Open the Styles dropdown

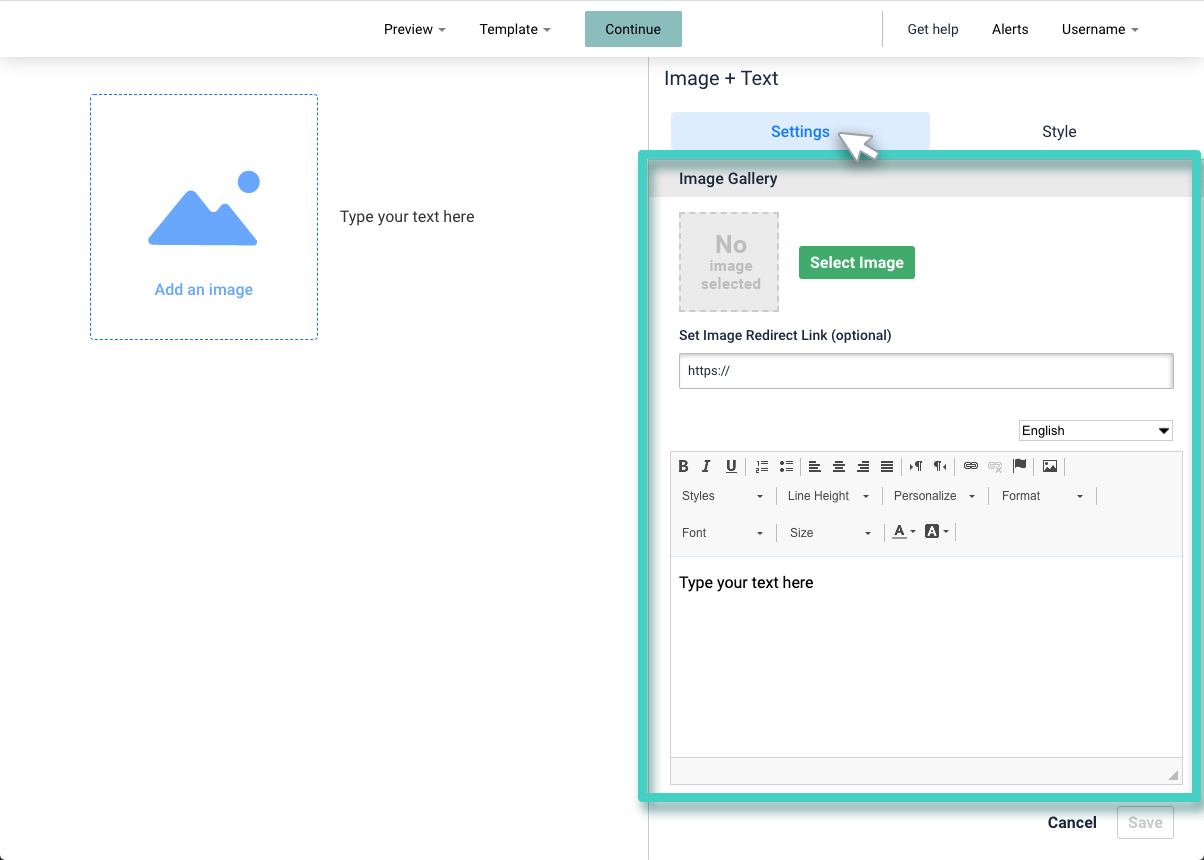[x=723, y=496]
